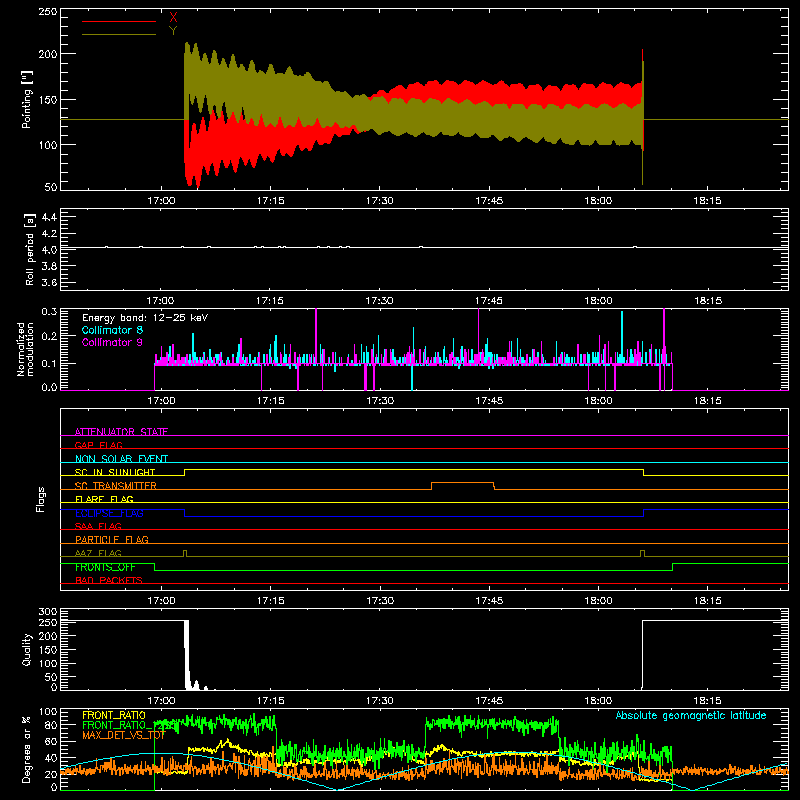Click the Roll period axis title
This screenshot has width=800, height=800.
pos(29,249)
